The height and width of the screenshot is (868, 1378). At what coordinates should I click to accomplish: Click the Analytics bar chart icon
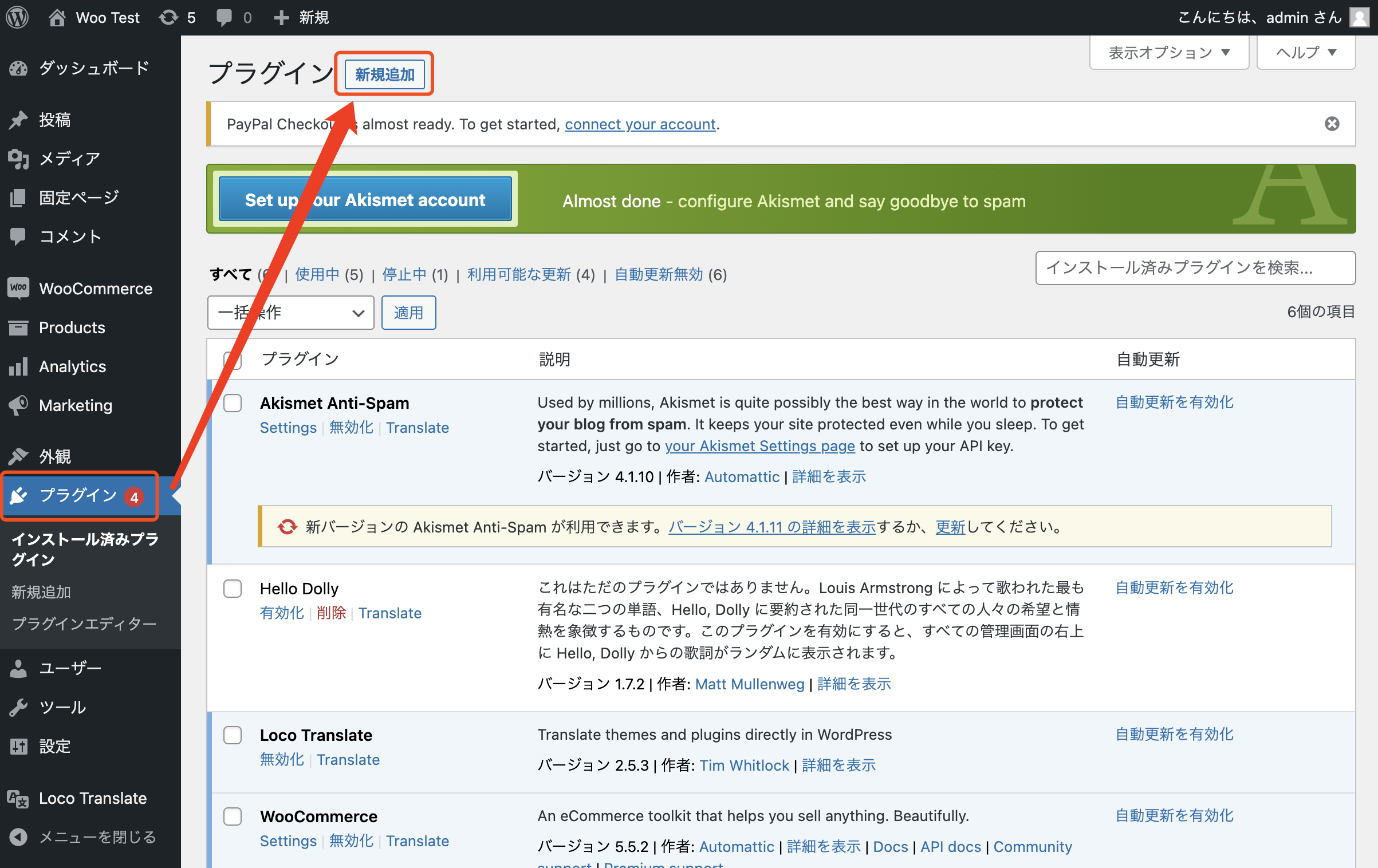18,366
